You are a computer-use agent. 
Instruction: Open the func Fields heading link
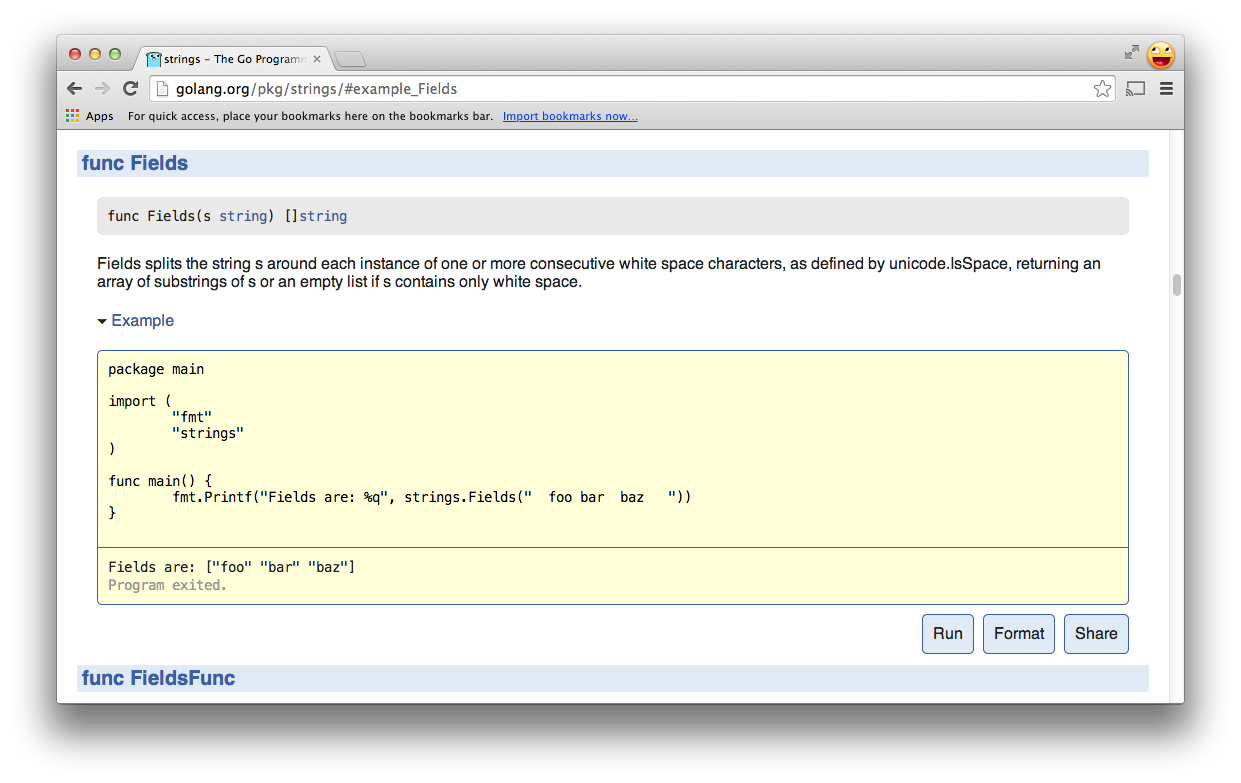(x=135, y=163)
